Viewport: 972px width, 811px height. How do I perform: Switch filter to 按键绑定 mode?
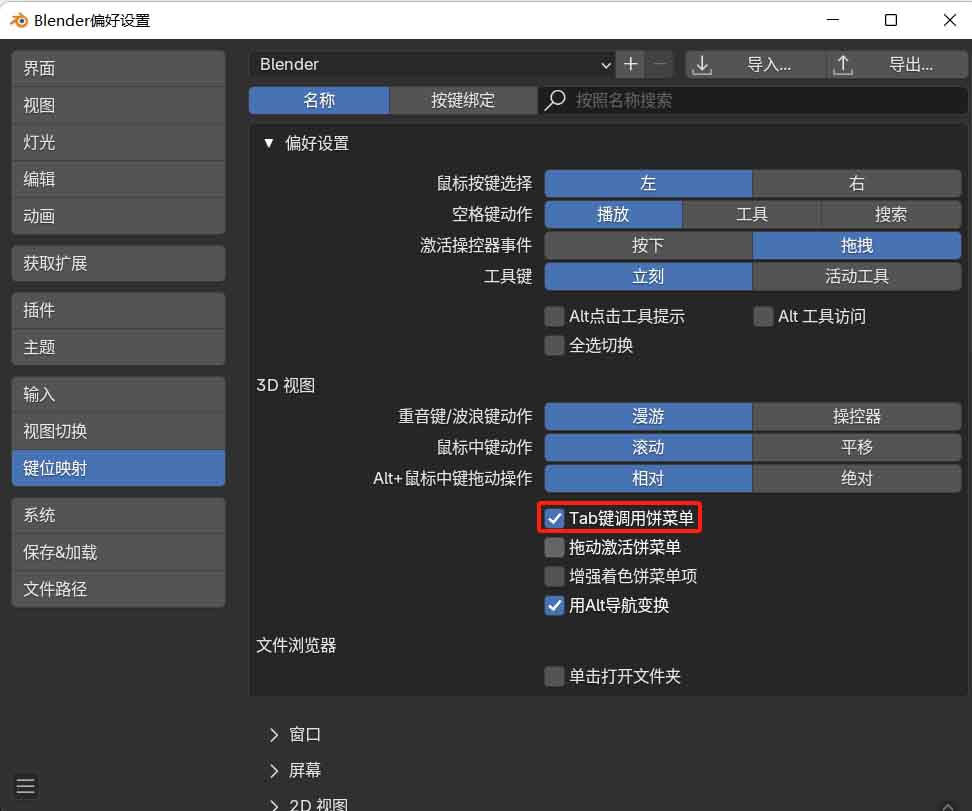(x=463, y=100)
